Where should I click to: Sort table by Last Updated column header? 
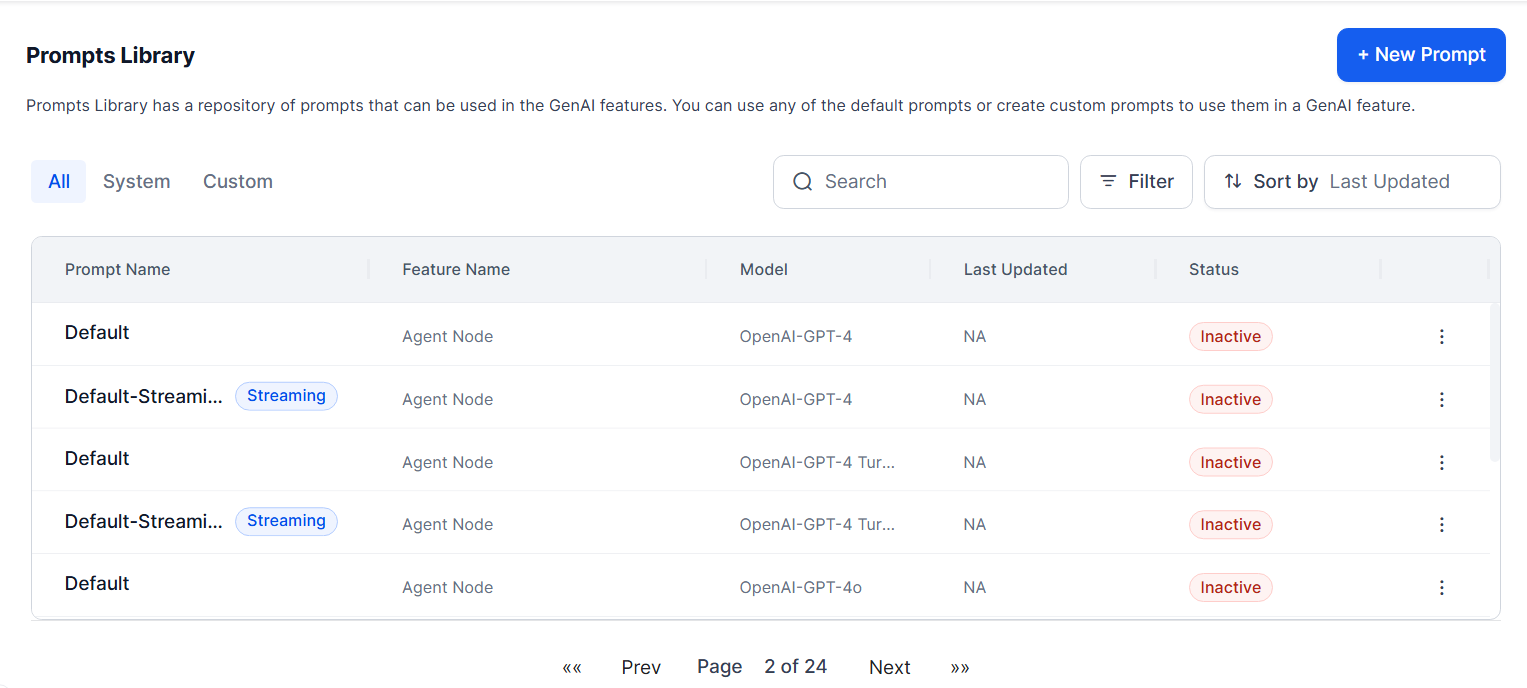pyautogui.click(x=1015, y=270)
